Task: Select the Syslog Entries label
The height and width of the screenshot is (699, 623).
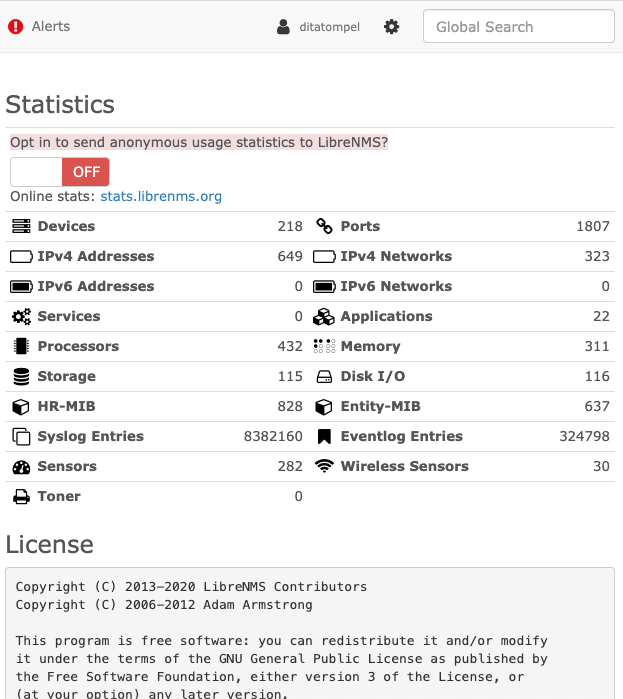Action: [90, 436]
